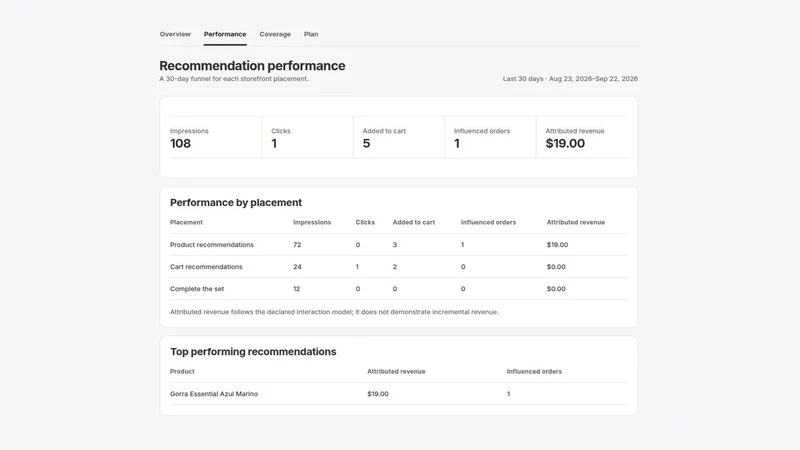The width and height of the screenshot is (800, 450).
Task: Click the attributed revenue disclaimer note
Action: 334,312
